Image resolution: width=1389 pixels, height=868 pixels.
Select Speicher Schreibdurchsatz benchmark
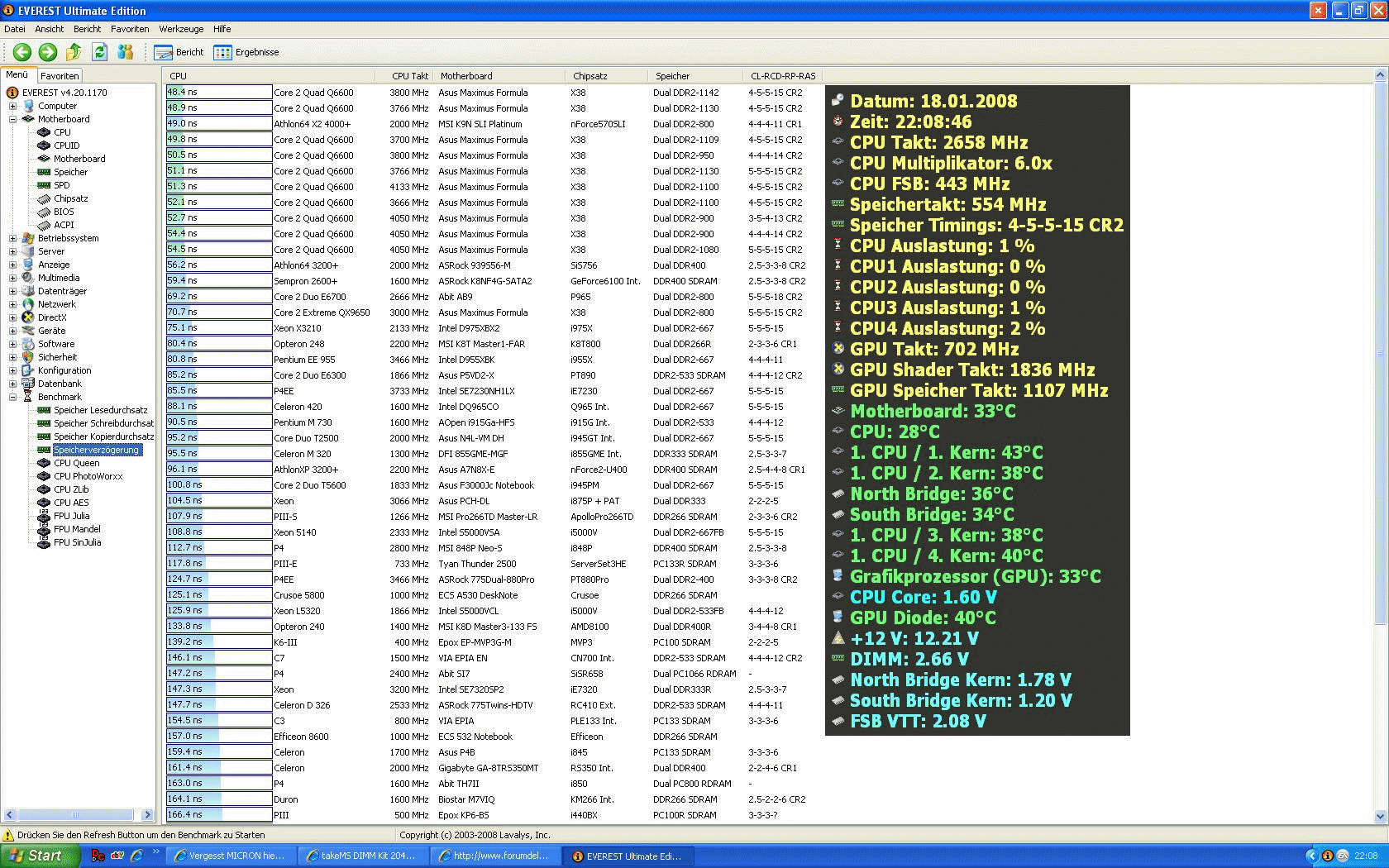[x=103, y=423]
